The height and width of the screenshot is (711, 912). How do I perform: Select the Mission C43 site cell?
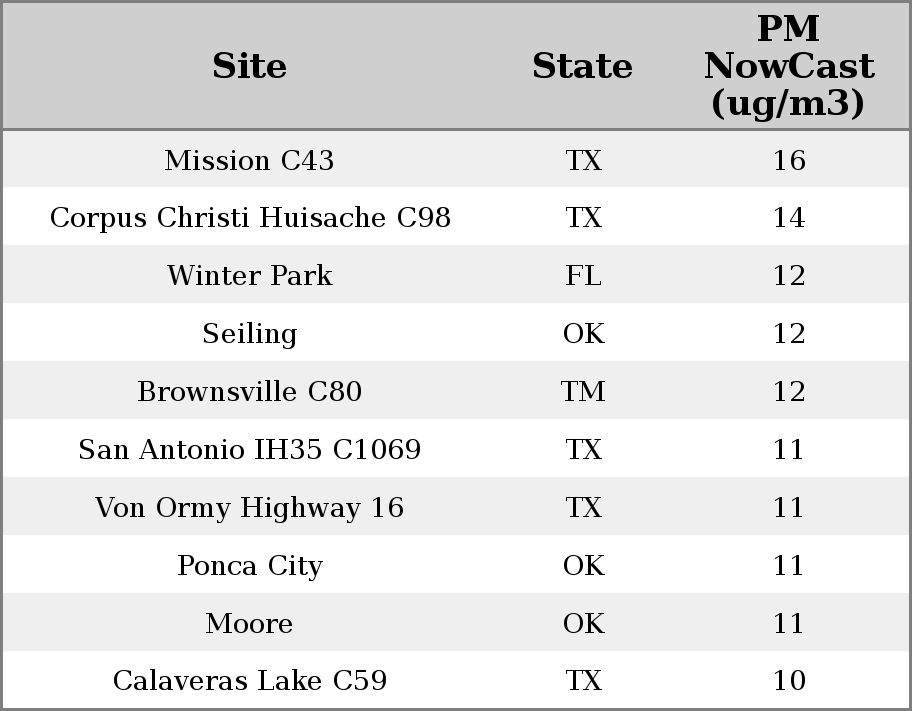point(249,160)
